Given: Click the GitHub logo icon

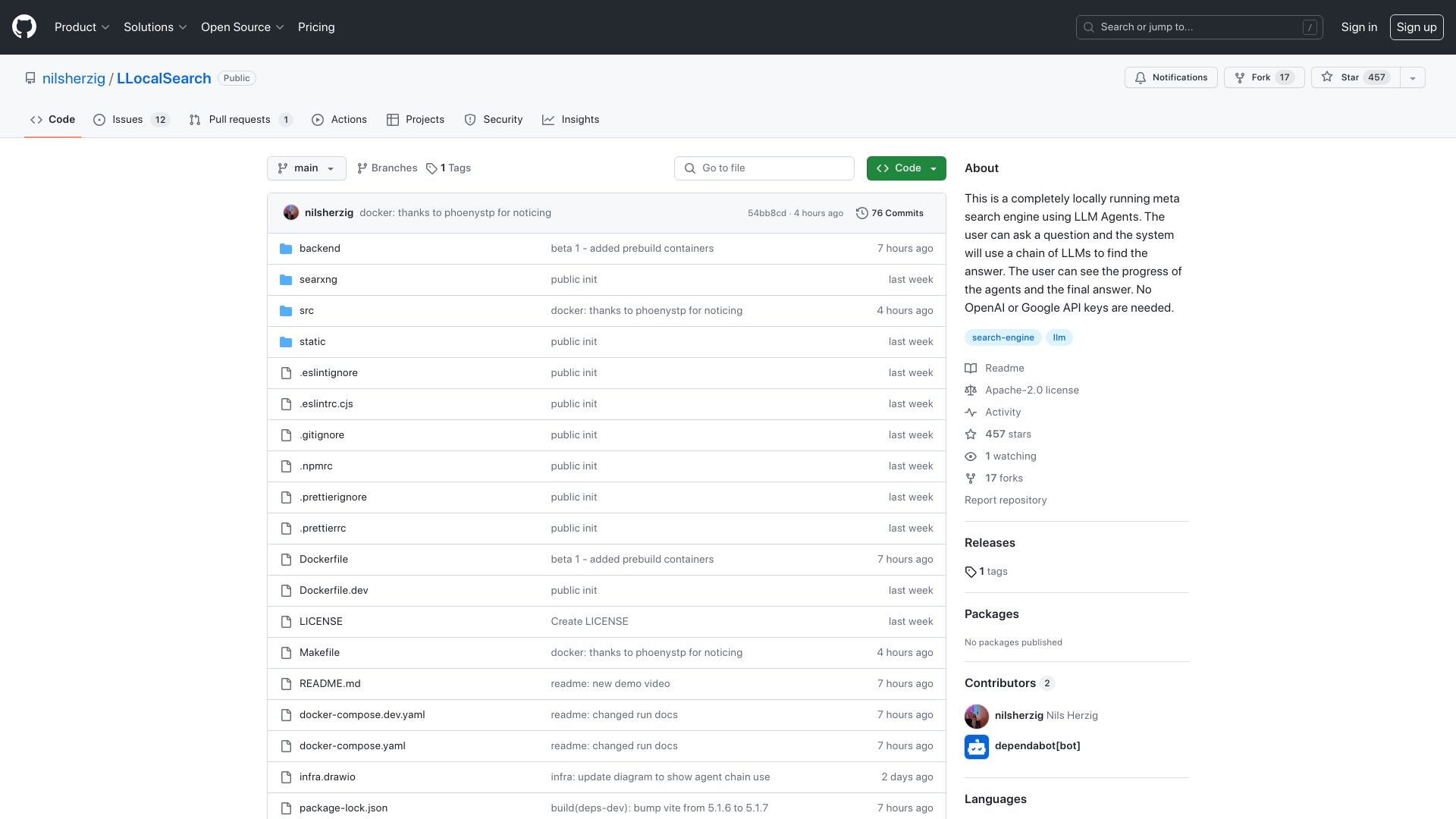Looking at the screenshot, I should coord(24,27).
